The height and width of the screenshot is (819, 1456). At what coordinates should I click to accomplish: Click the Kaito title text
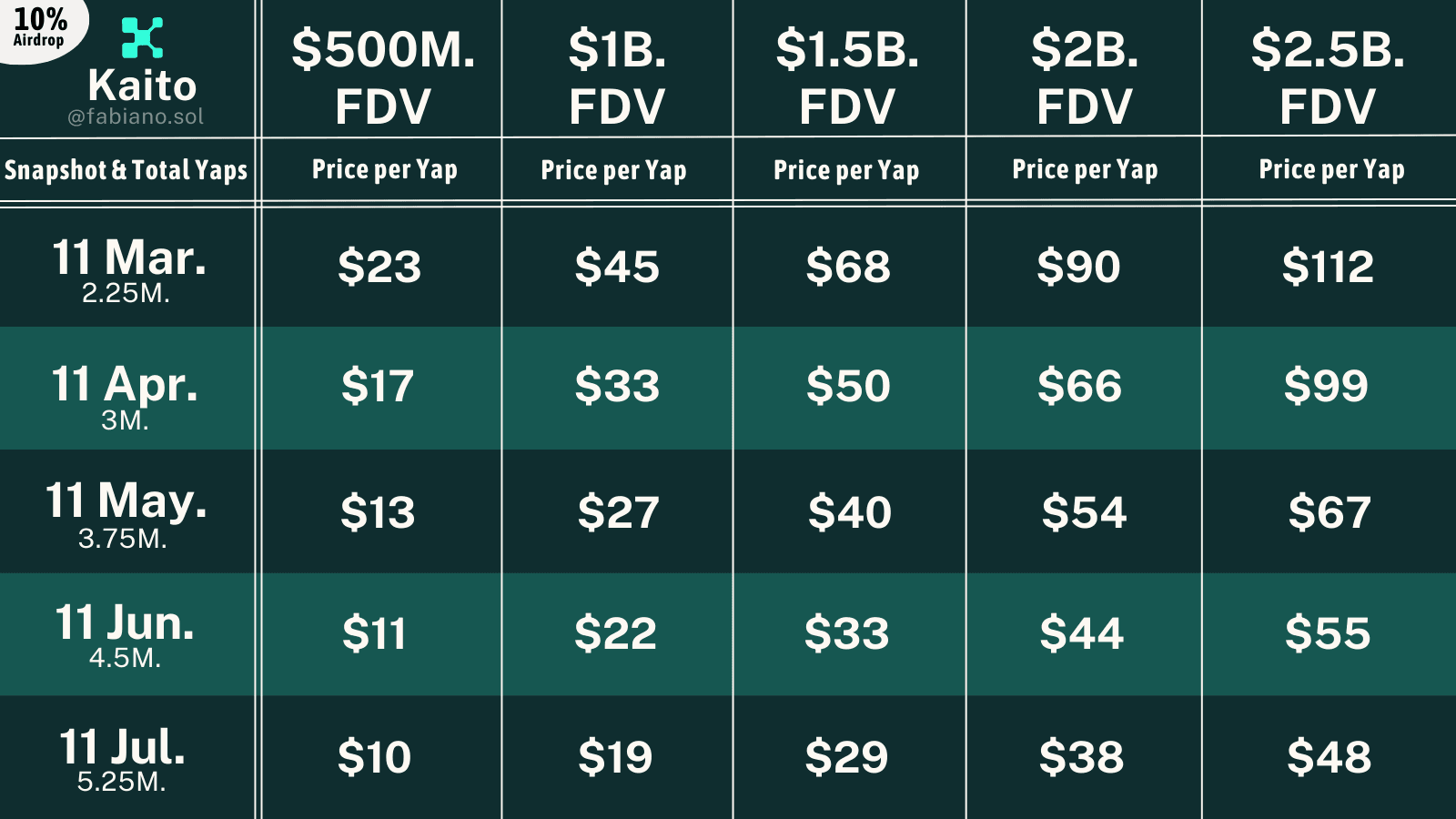click(x=142, y=86)
